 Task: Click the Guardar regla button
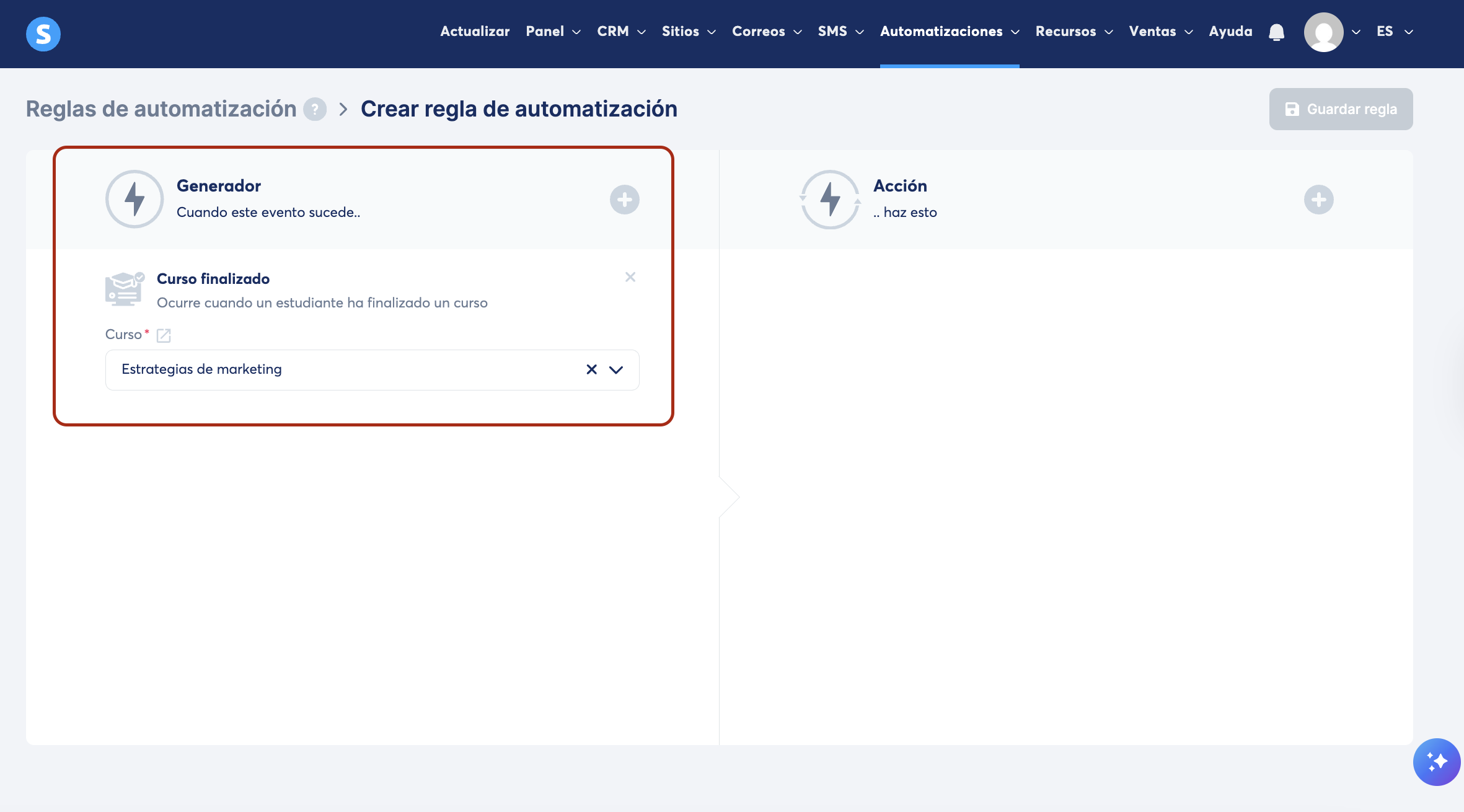point(1341,109)
